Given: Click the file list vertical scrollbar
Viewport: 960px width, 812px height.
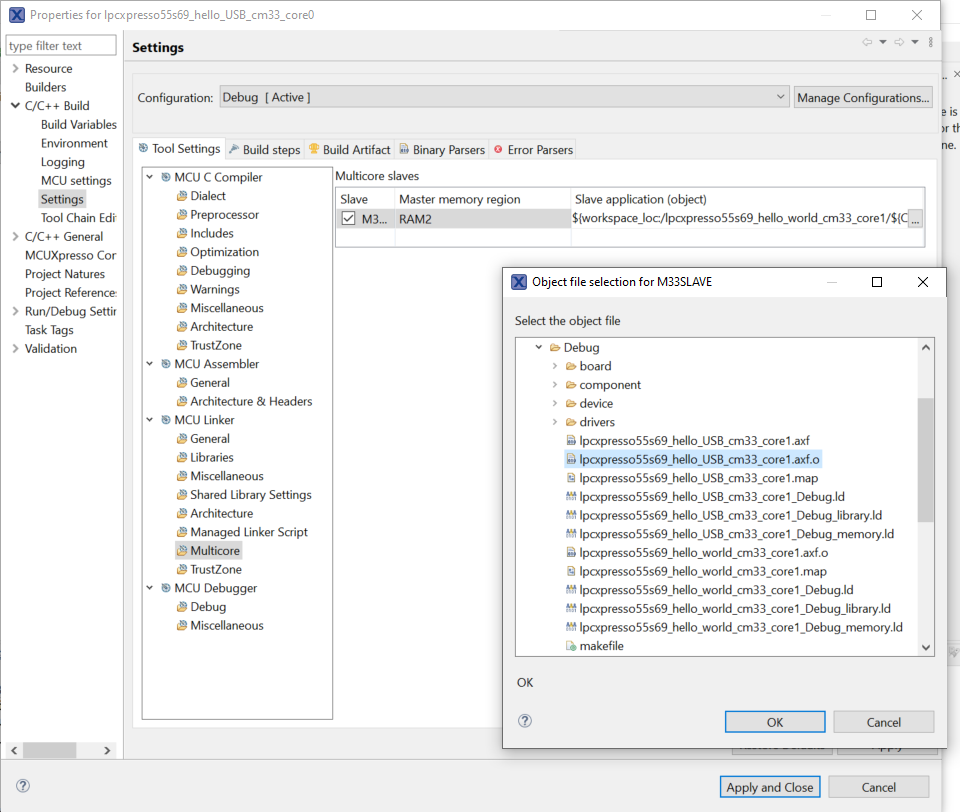Looking at the screenshot, I should pos(925,460).
